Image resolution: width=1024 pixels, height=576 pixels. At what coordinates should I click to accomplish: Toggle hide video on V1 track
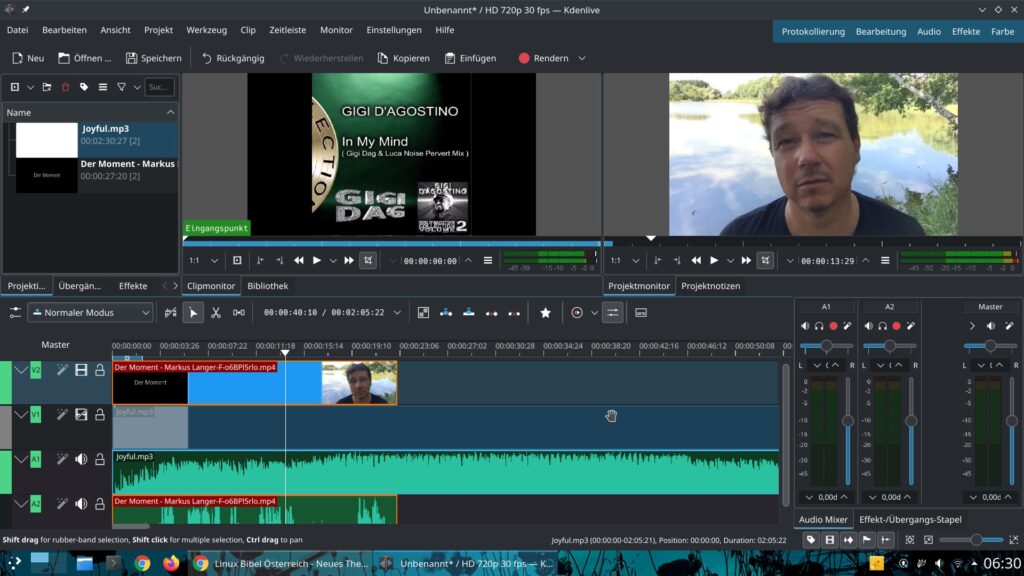coord(81,415)
